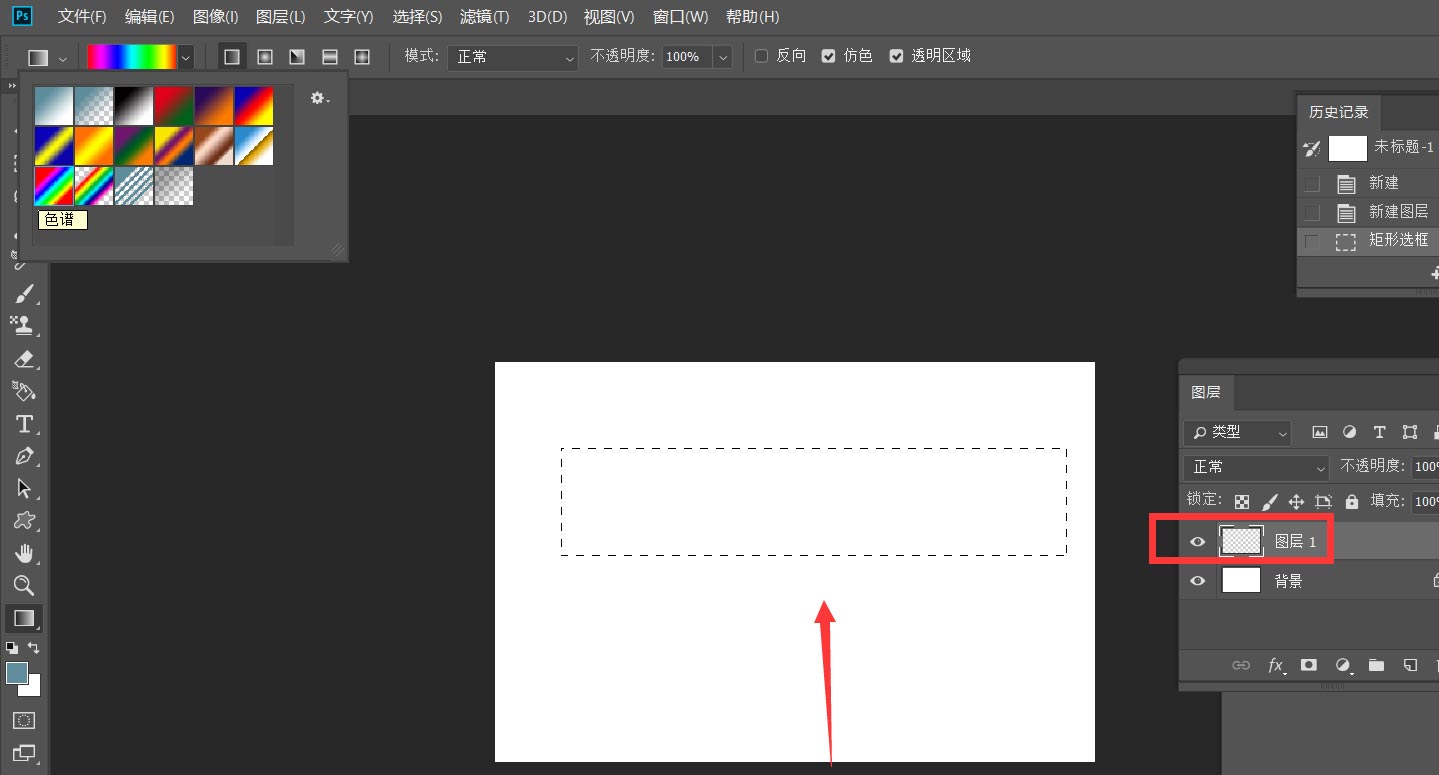Click the foreground color swatch
Screen dimensions: 1439x775
16,673
